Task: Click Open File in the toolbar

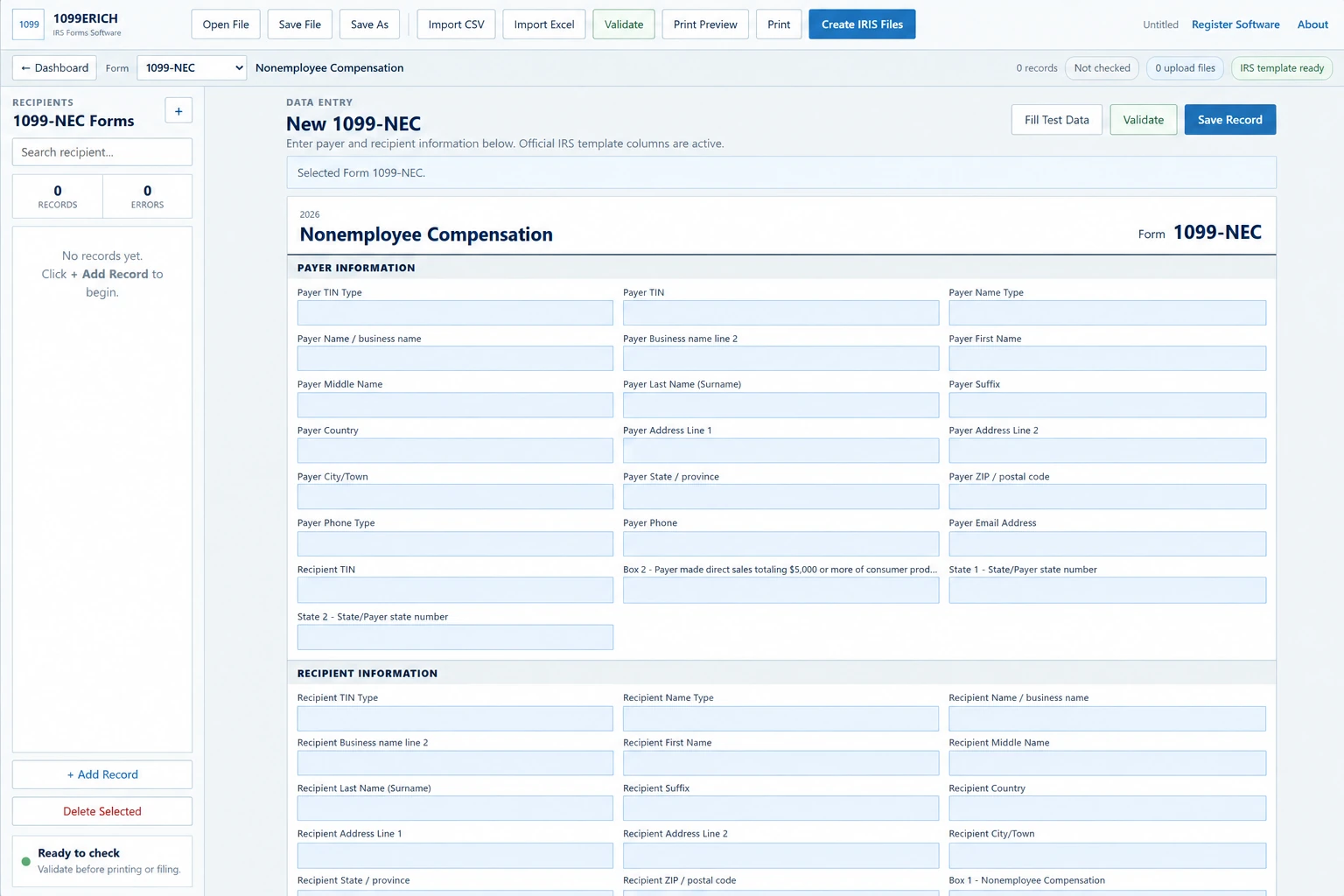Action: [x=226, y=24]
